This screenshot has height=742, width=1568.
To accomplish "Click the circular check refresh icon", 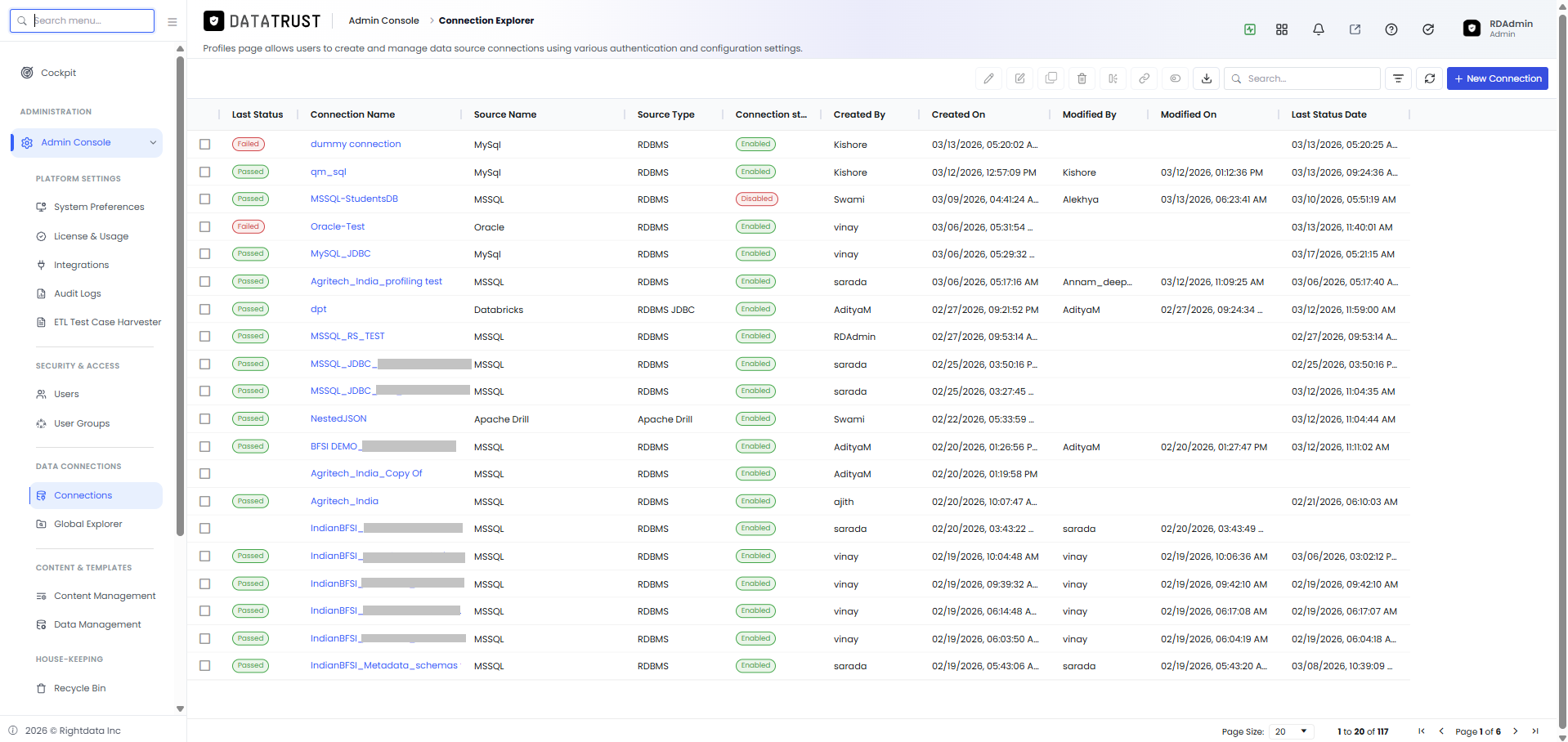I will coord(1428,29).
